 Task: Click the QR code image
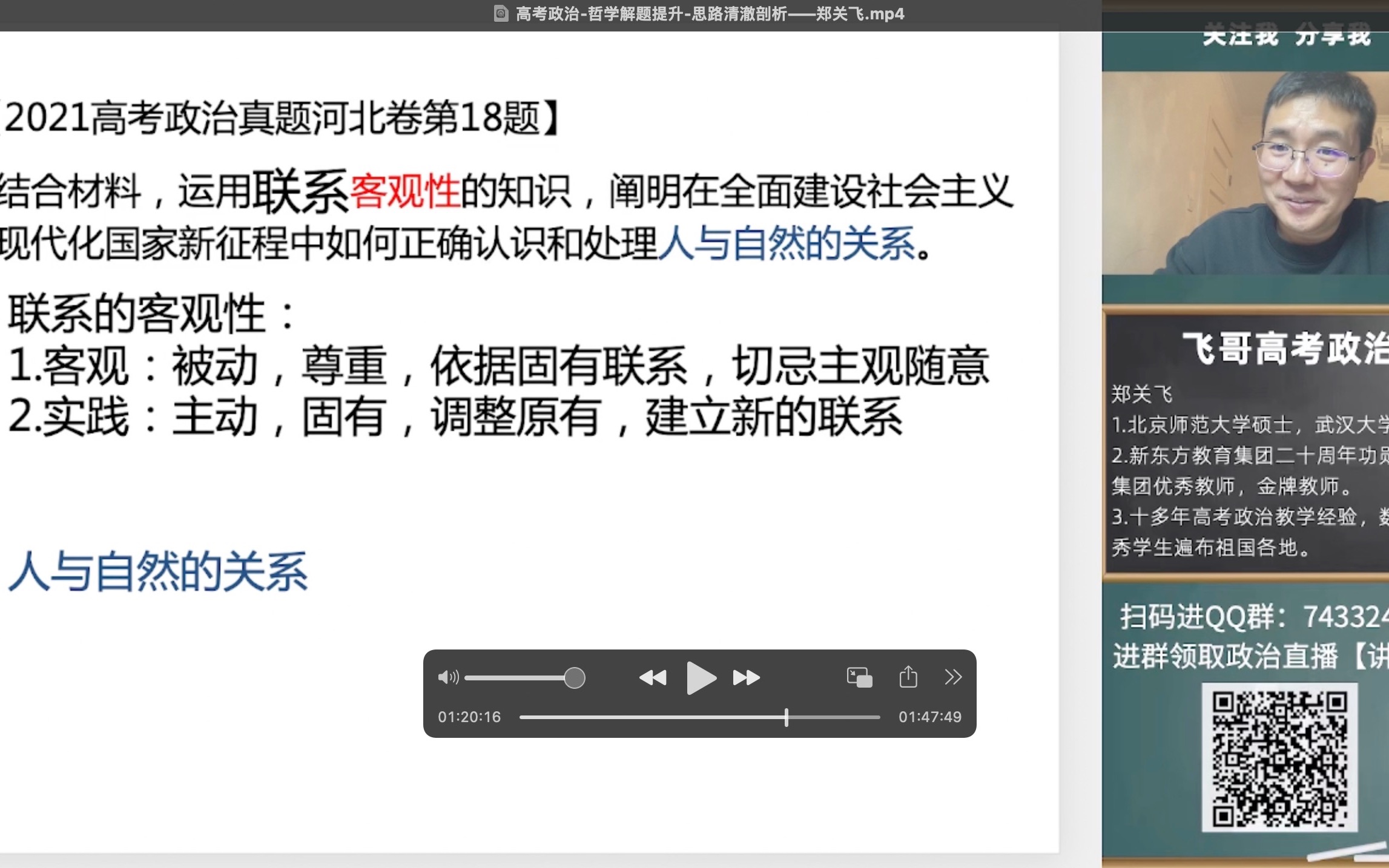tap(1279, 757)
